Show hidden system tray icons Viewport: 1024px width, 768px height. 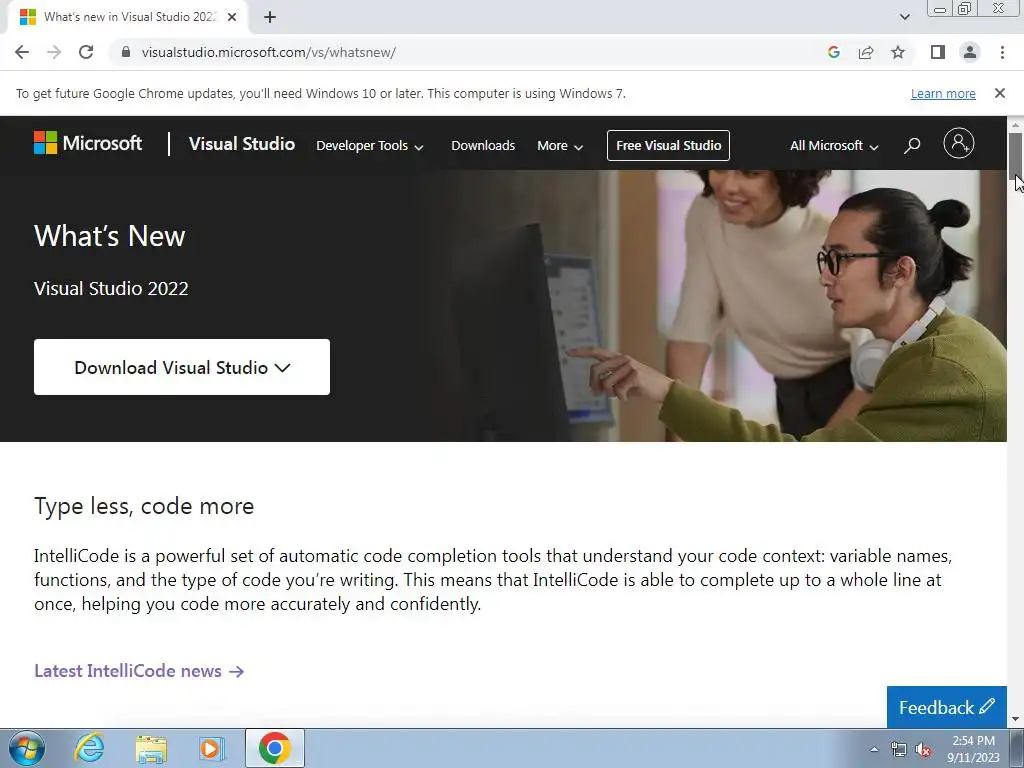pyautogui.click(x=874, y=749)
